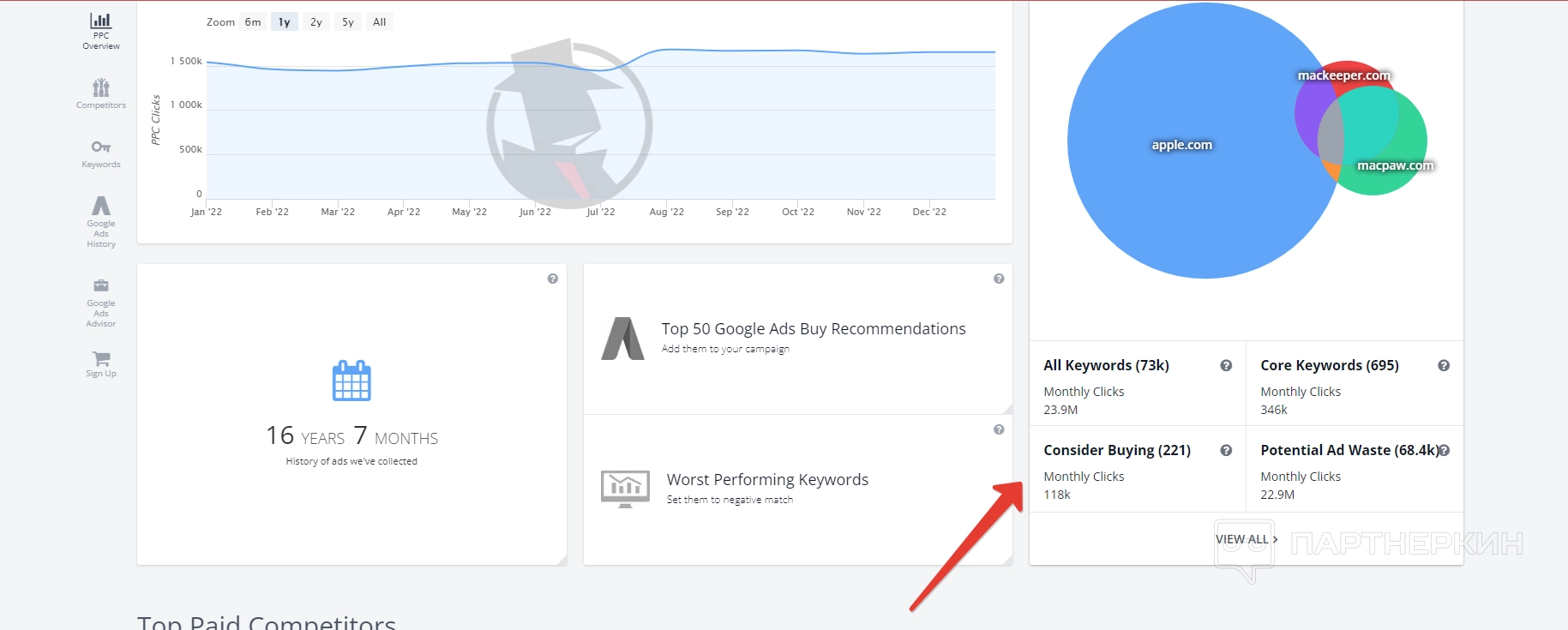Click the 22.9M monthly clicks value
The height and width of the screenshot is (630, 1568).
click(x=1277, y=495)
